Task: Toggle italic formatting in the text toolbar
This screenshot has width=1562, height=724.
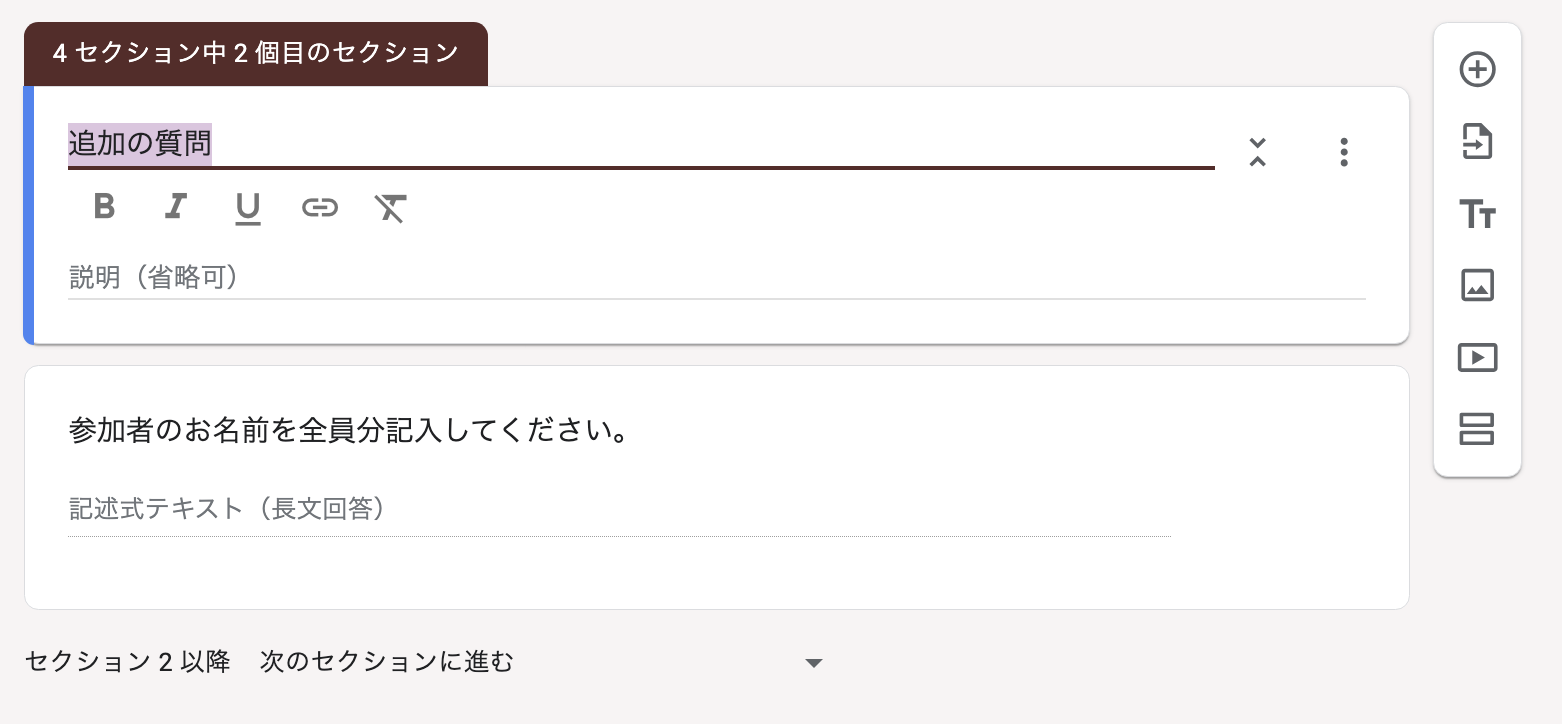Action: [176, 208]
